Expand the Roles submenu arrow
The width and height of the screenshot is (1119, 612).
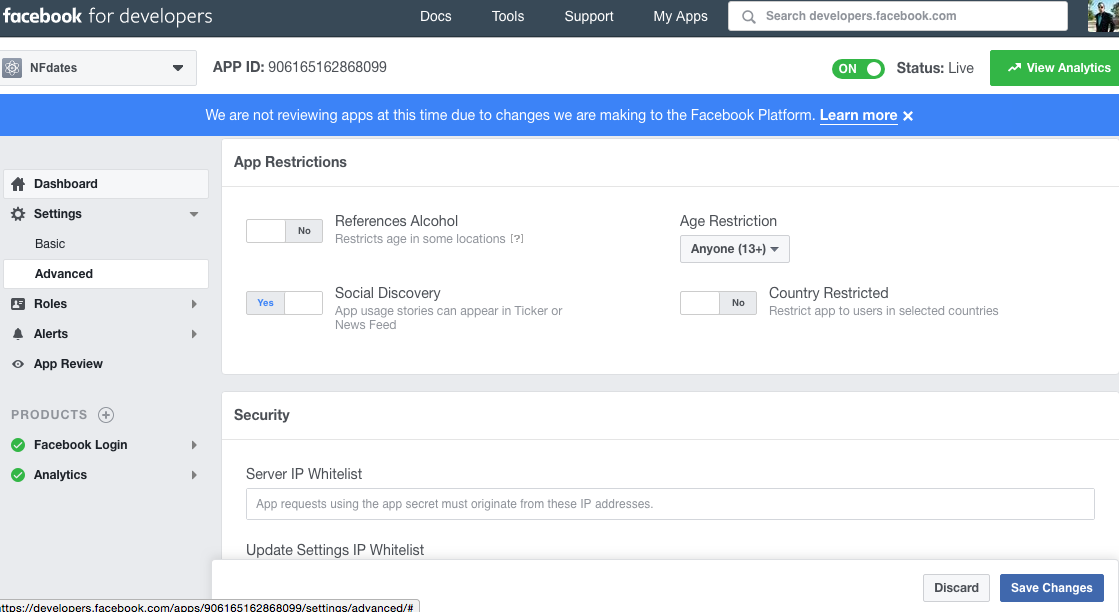[193, 304]
